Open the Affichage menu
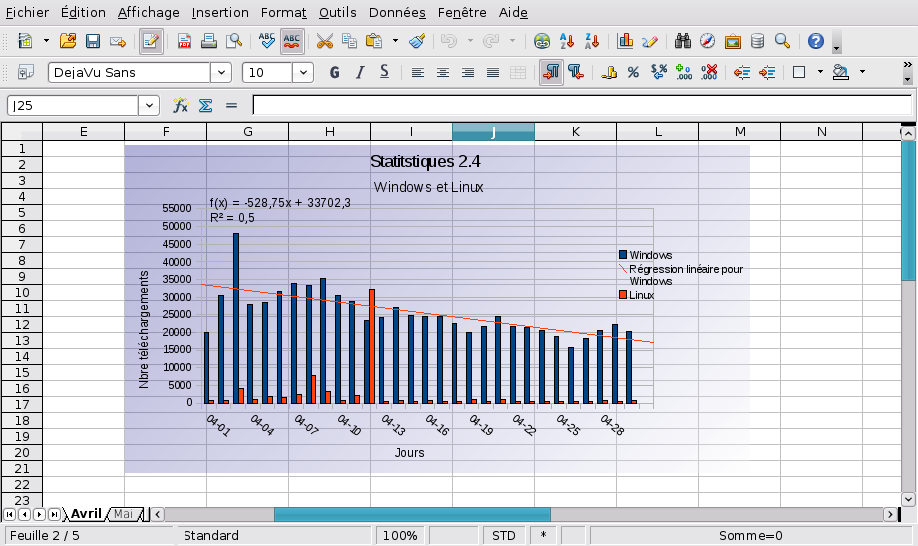This screenshot has height=546, width=918. [x=149, y=12]
